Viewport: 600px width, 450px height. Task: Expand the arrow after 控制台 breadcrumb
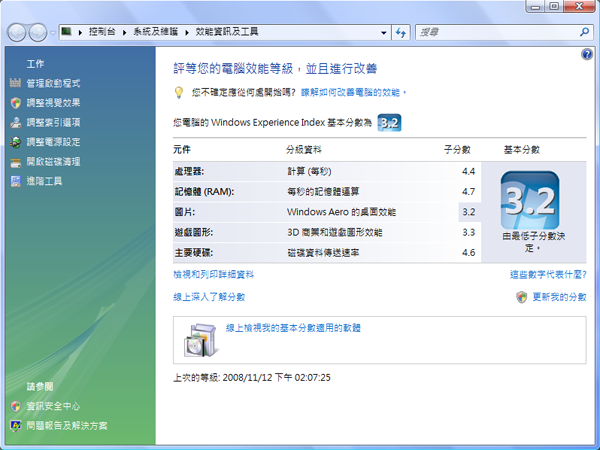(125, 33)
